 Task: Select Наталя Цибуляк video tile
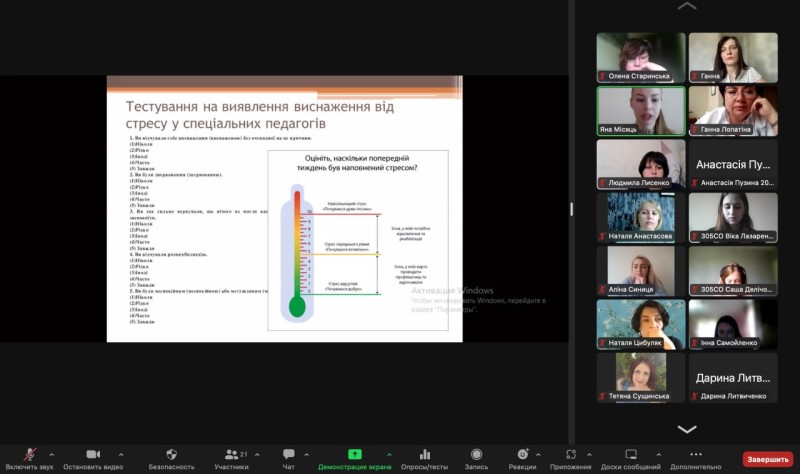(641, 324)
